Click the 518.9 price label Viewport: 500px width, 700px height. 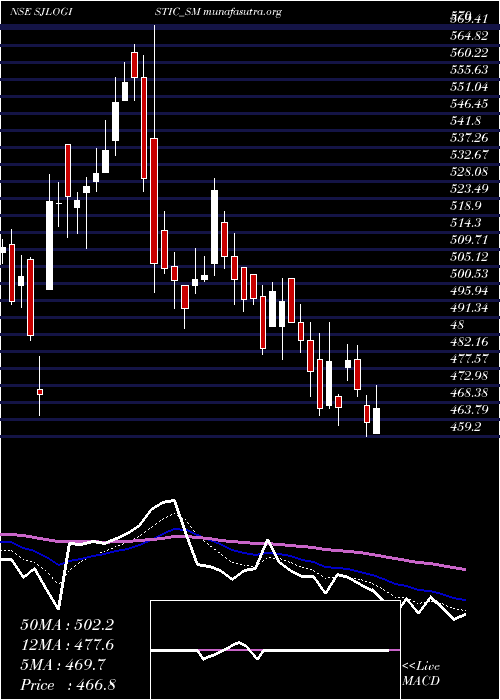[468, 206]
